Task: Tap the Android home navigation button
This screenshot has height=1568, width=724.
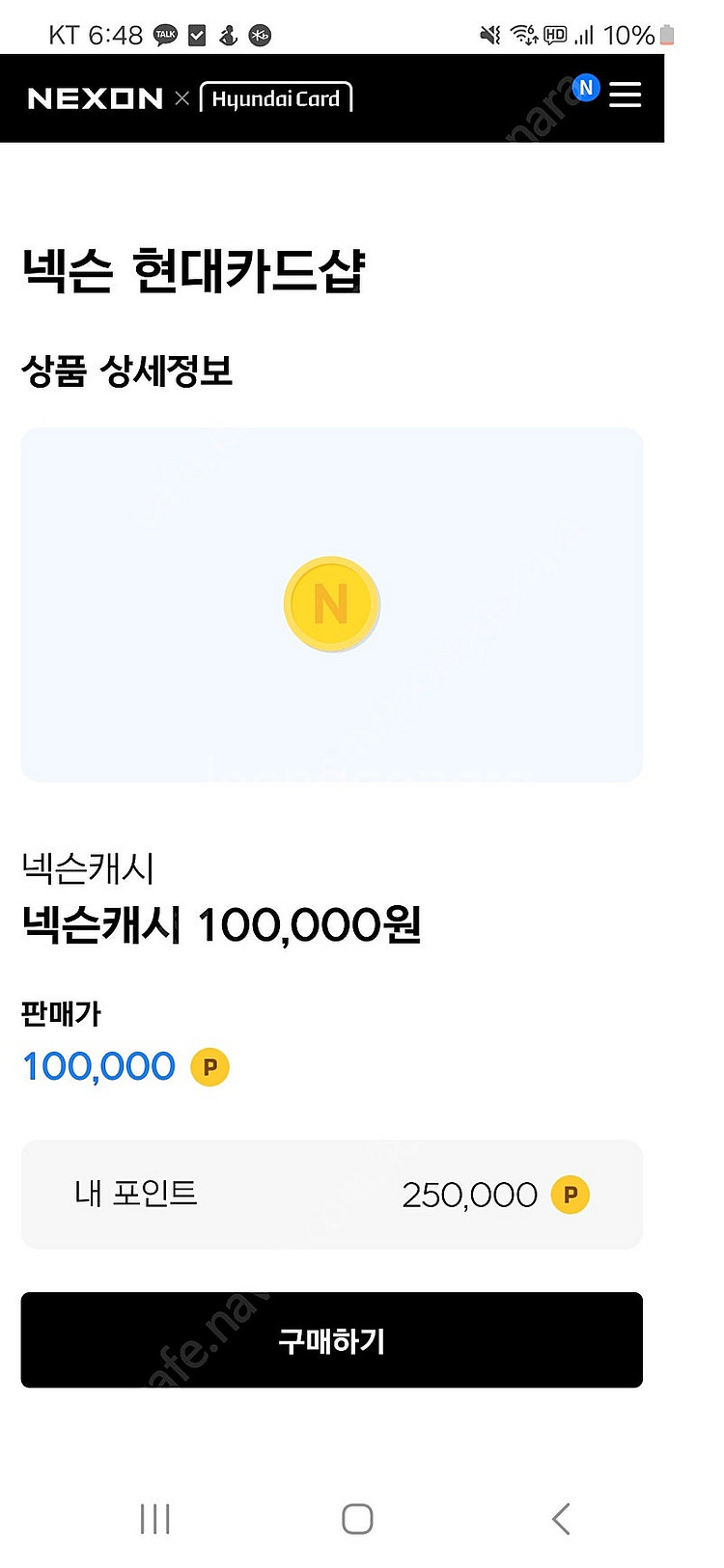Action: coord(357,1519)
